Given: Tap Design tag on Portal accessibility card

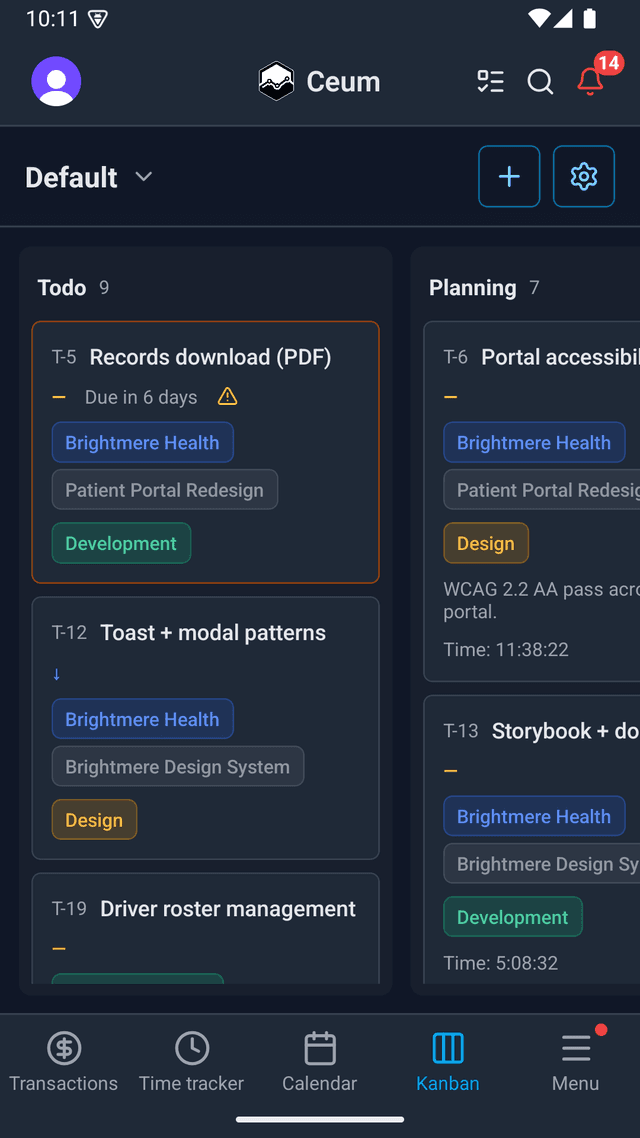Looking at the screenshot, I should tap(486, 543).
